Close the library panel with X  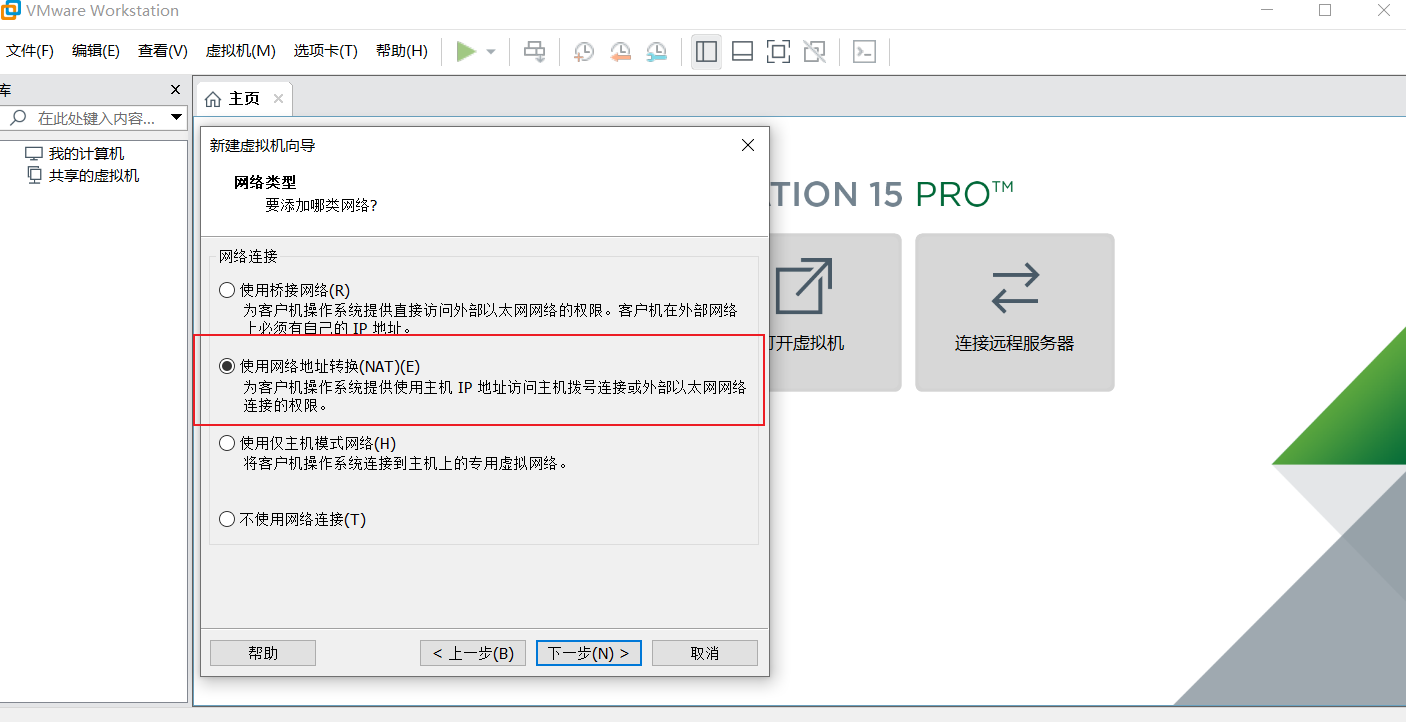coord(176,89)
